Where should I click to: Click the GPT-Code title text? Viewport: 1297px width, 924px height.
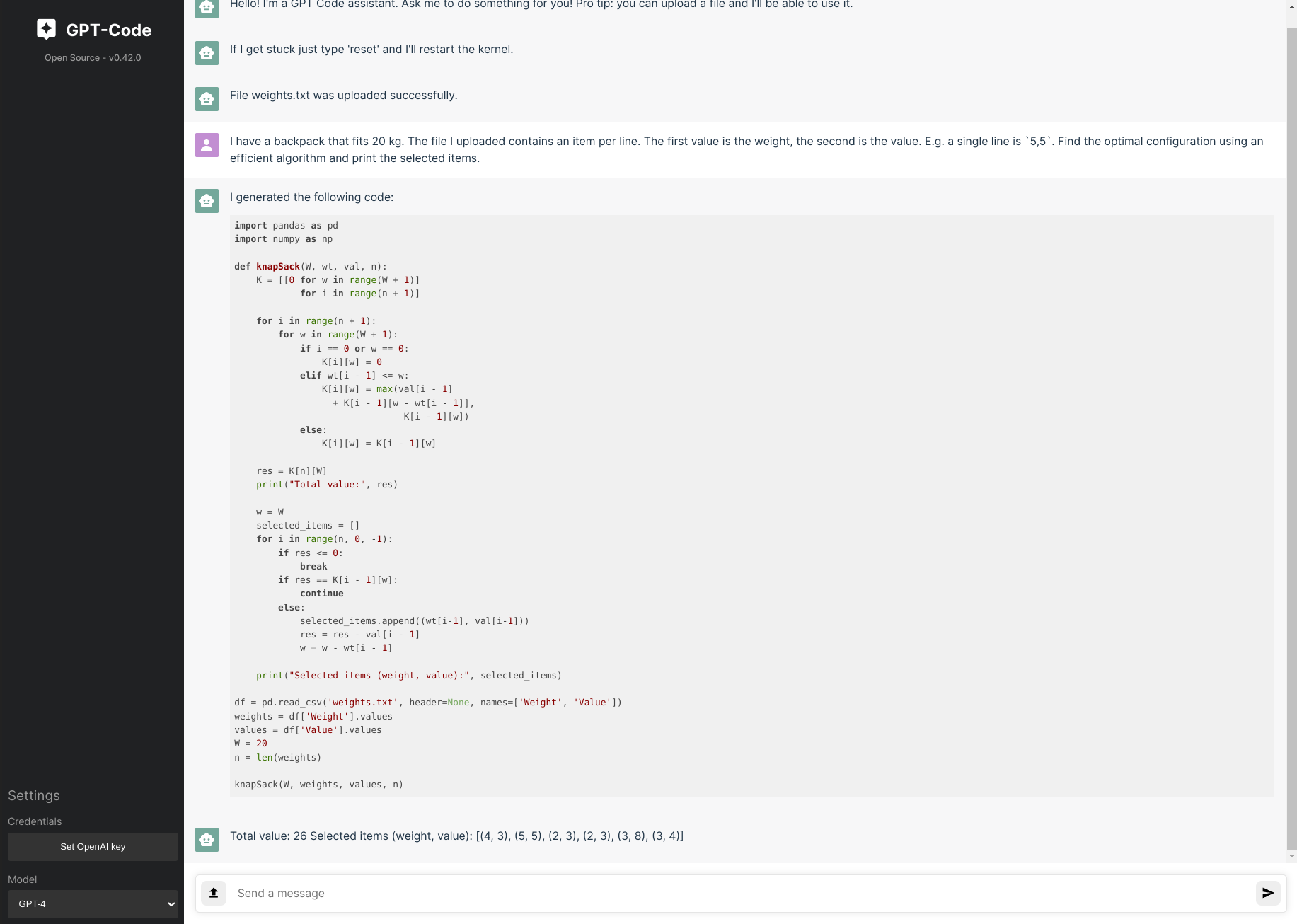click(108, 30)
